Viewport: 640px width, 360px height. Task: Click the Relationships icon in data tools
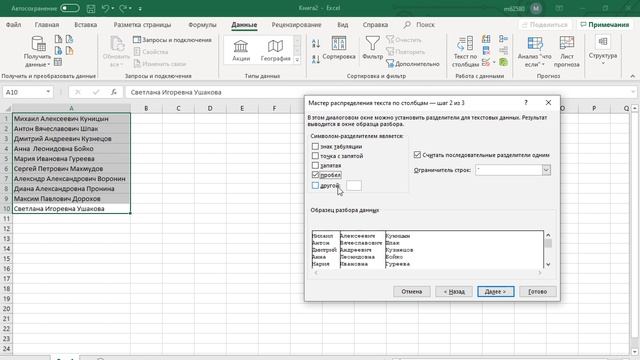click(503, 51)
